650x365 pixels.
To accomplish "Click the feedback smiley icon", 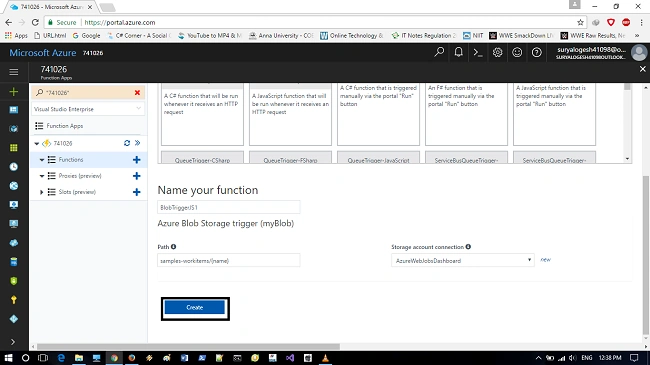I will click(x=517, y=52).
